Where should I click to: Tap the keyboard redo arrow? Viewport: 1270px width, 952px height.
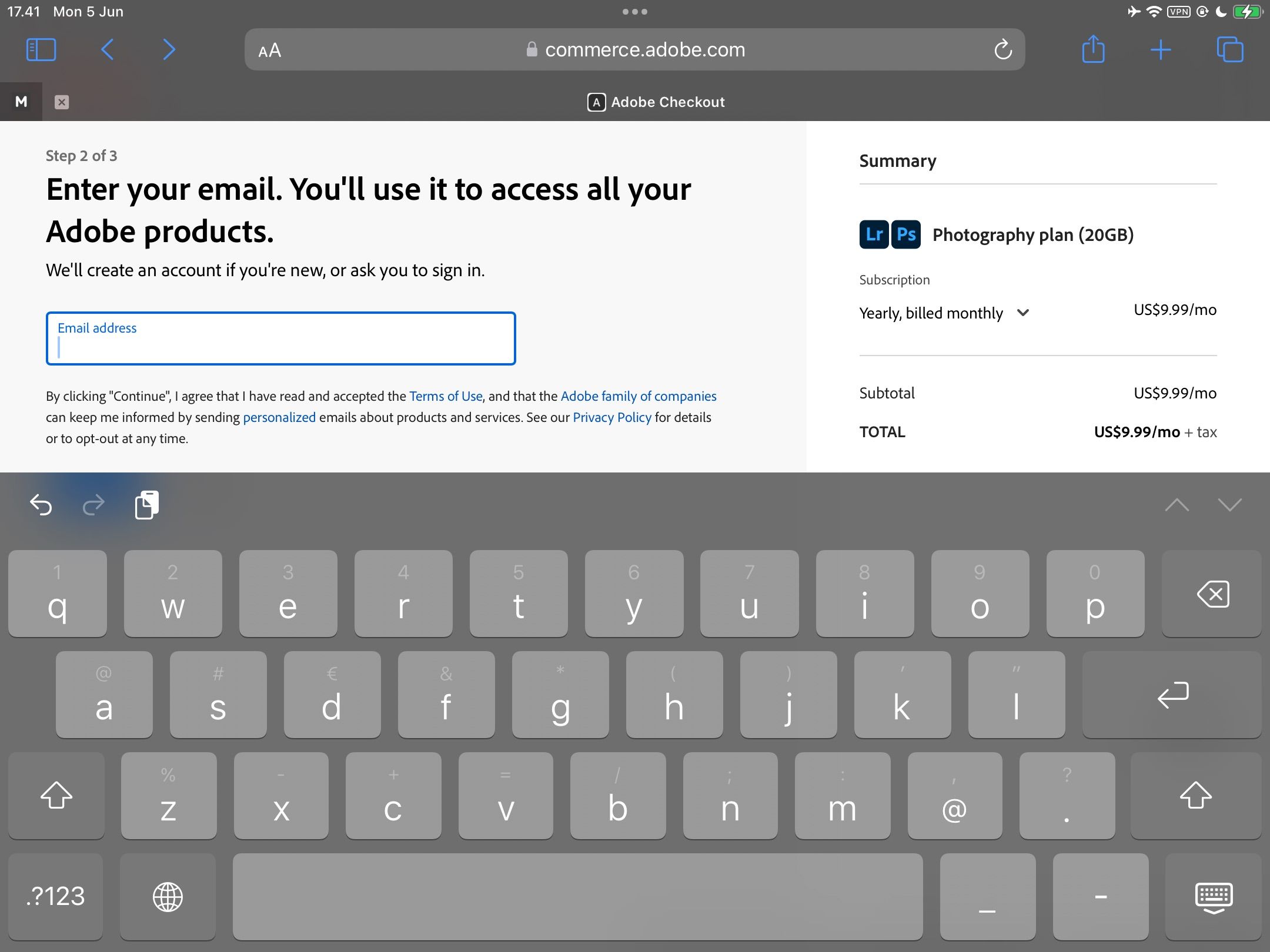(93, 504)
